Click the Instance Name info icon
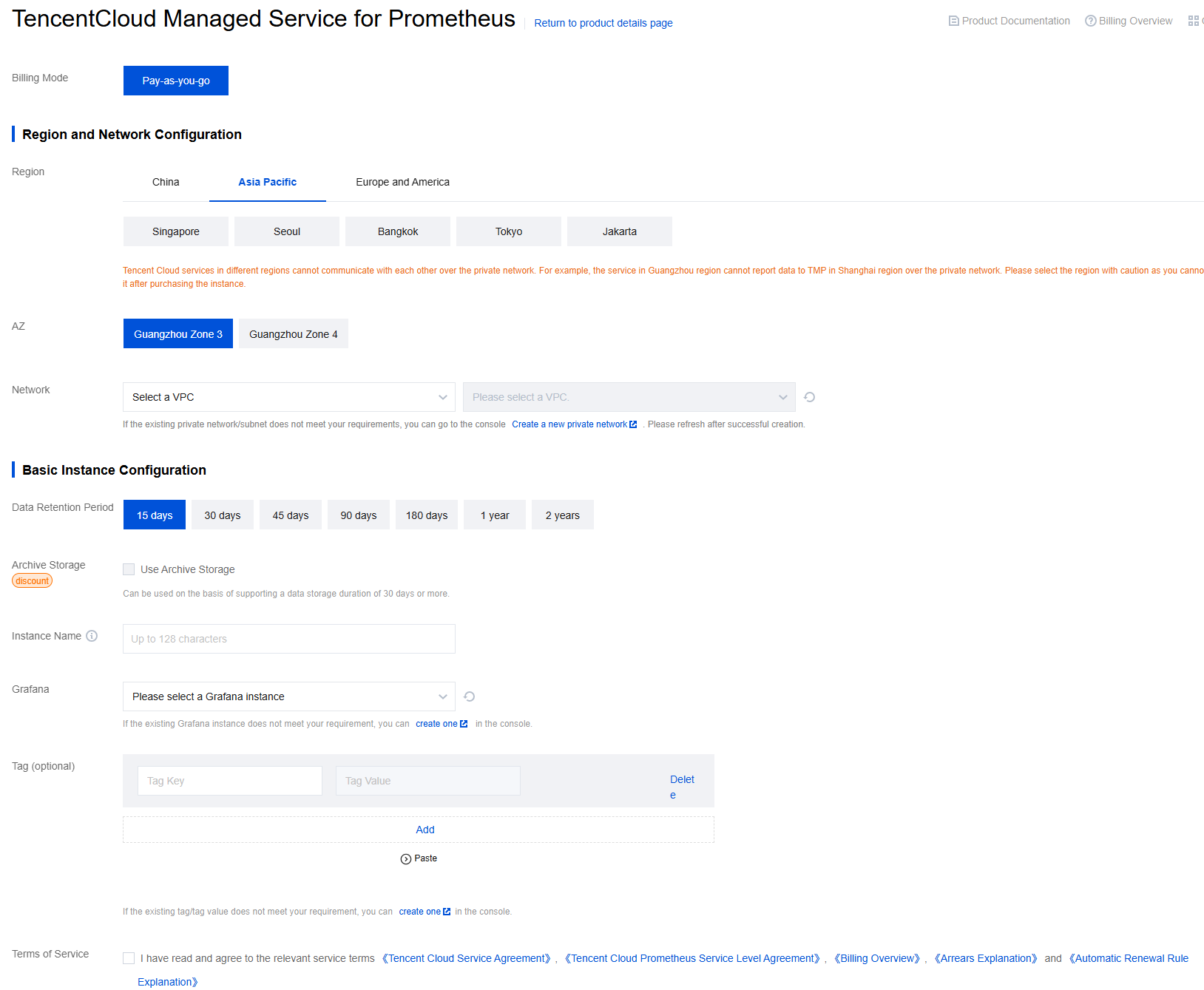 pyautogui.click(x=92, y=636)
